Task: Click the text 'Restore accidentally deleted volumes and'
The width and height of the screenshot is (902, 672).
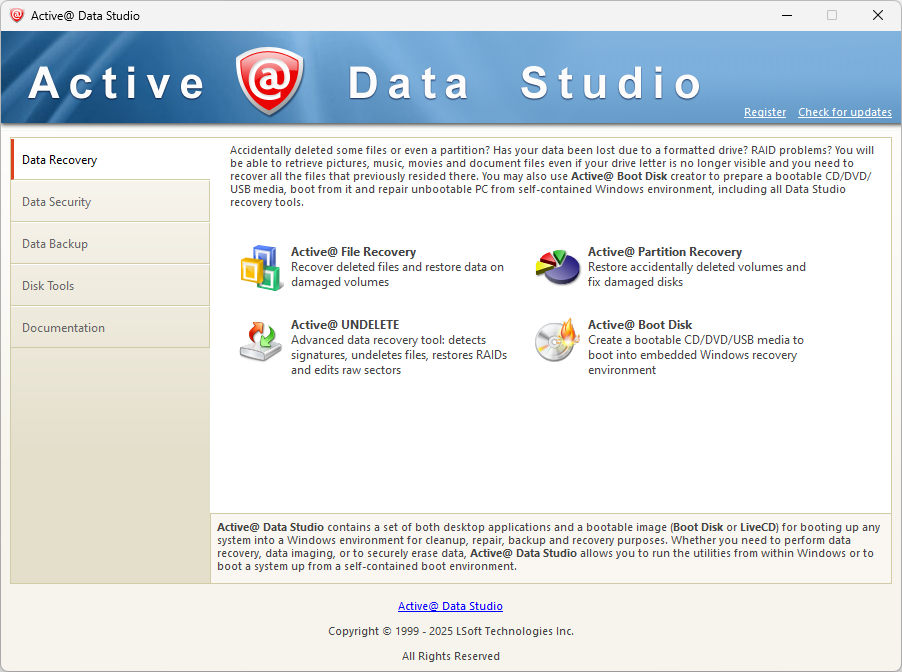Action: 697,267
